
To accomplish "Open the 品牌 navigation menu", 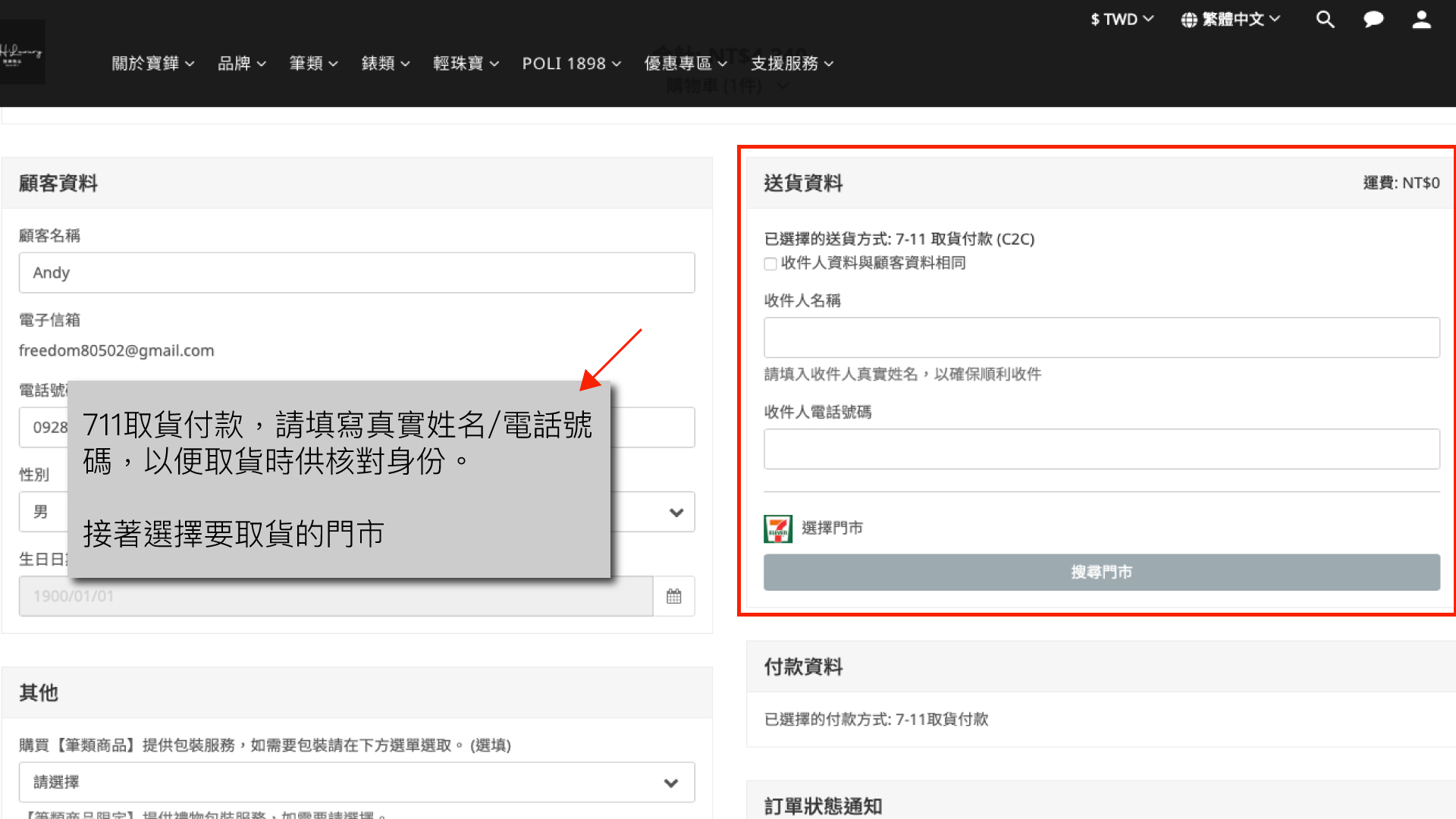I will point(241,64).
